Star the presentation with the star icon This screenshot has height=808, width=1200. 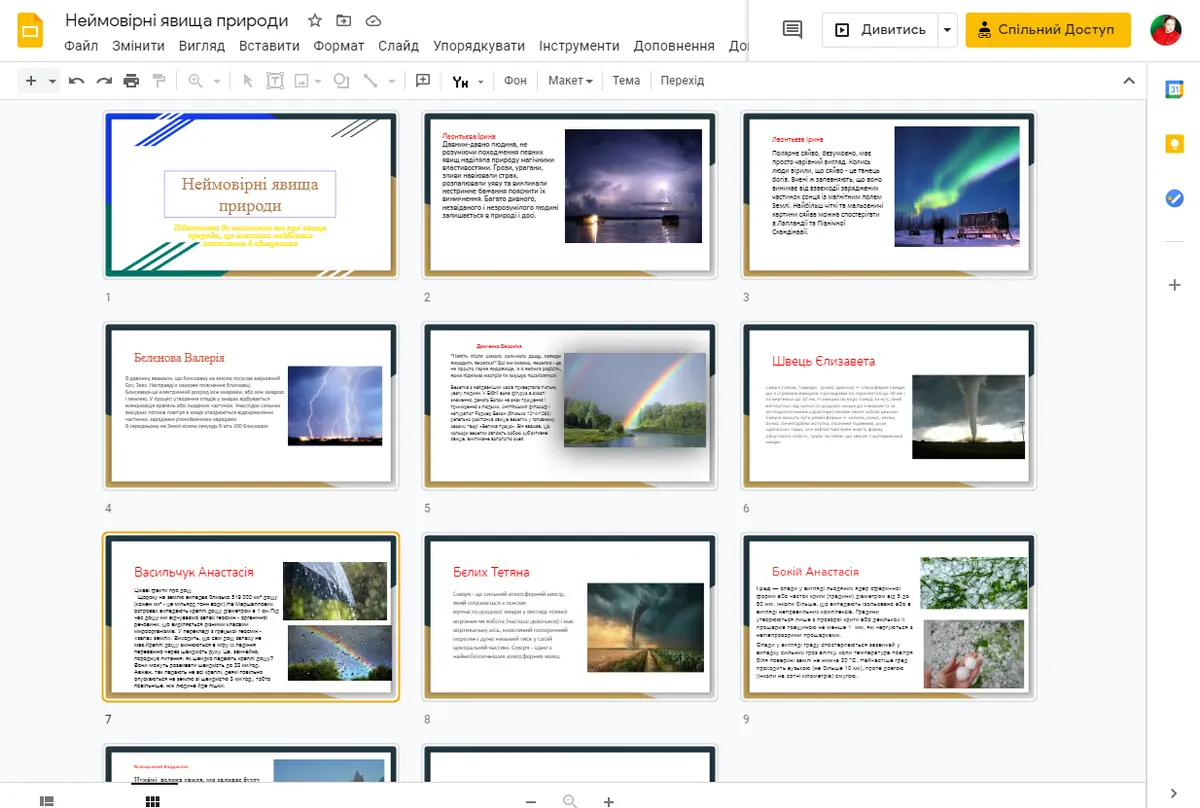tap(315, 21)
